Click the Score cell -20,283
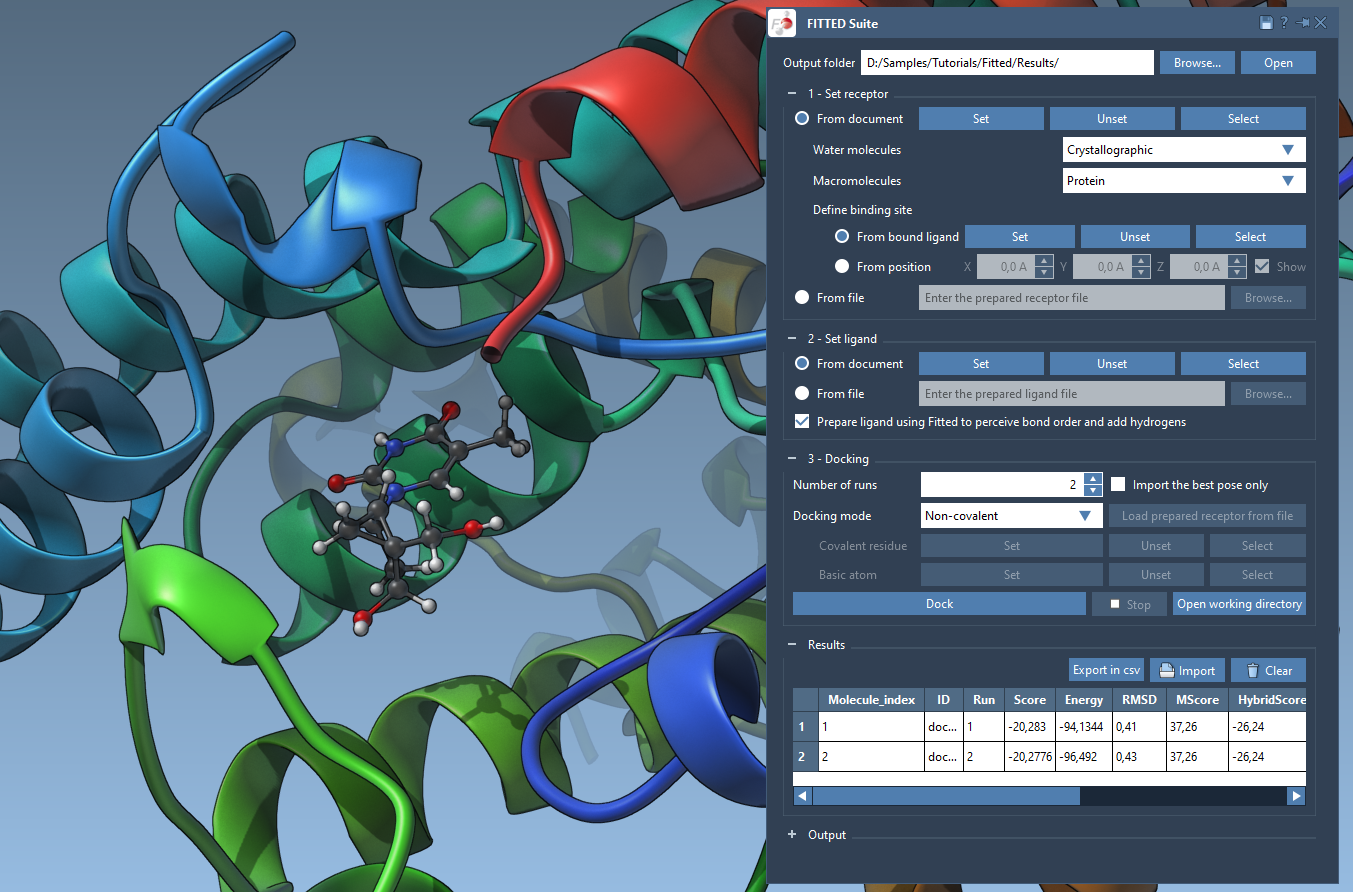This screenshot has width=1353, height=892. [x=1029, y=727]
